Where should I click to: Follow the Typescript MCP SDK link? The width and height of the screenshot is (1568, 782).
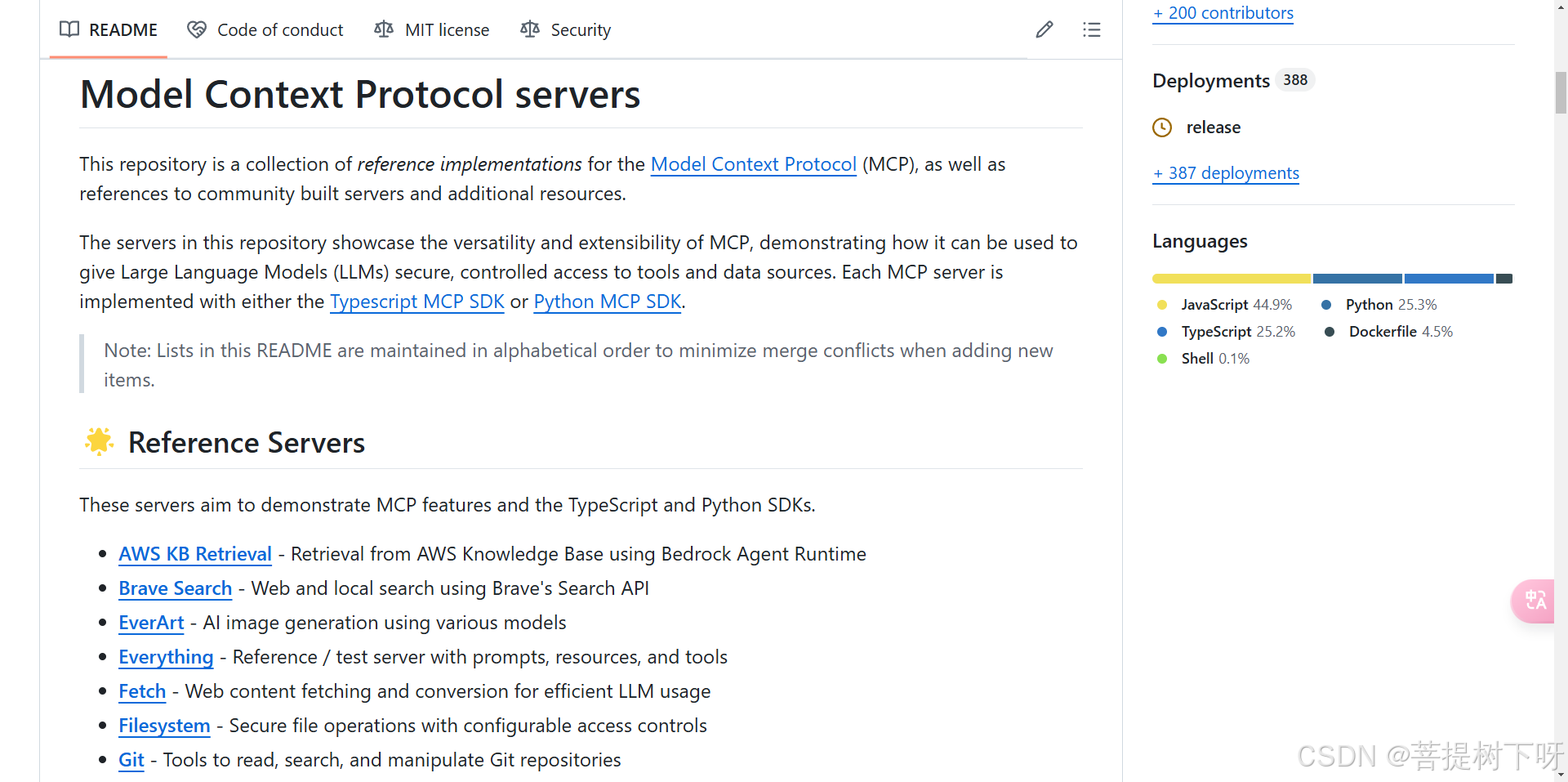click(x=417, y=302)
